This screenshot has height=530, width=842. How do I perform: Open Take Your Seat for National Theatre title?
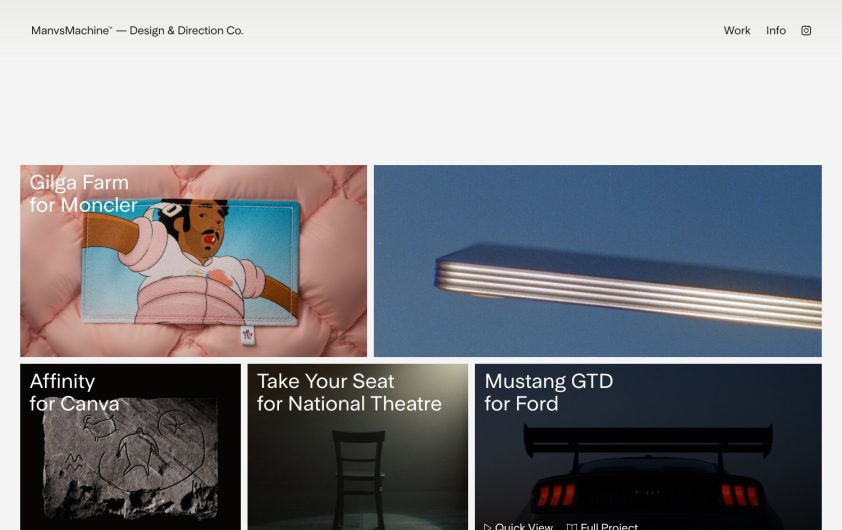(349, 393)
